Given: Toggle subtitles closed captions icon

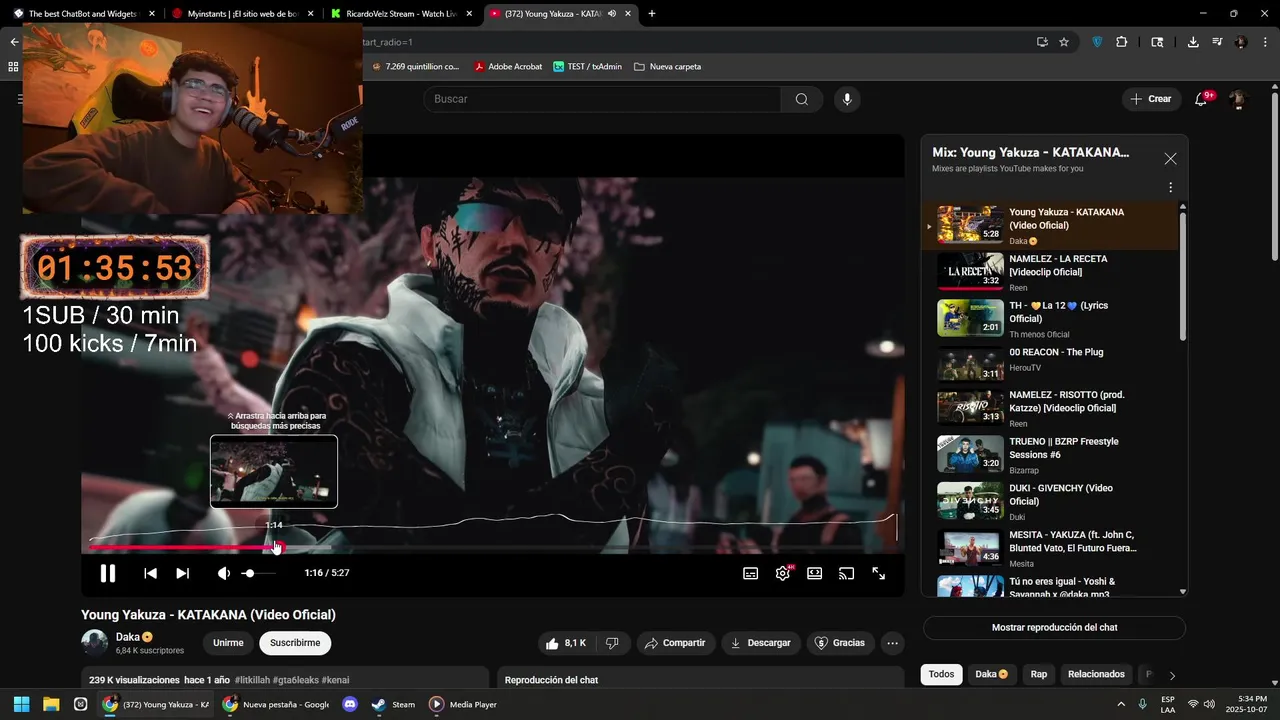Looking at the screenshot, I should click(750, 573).
